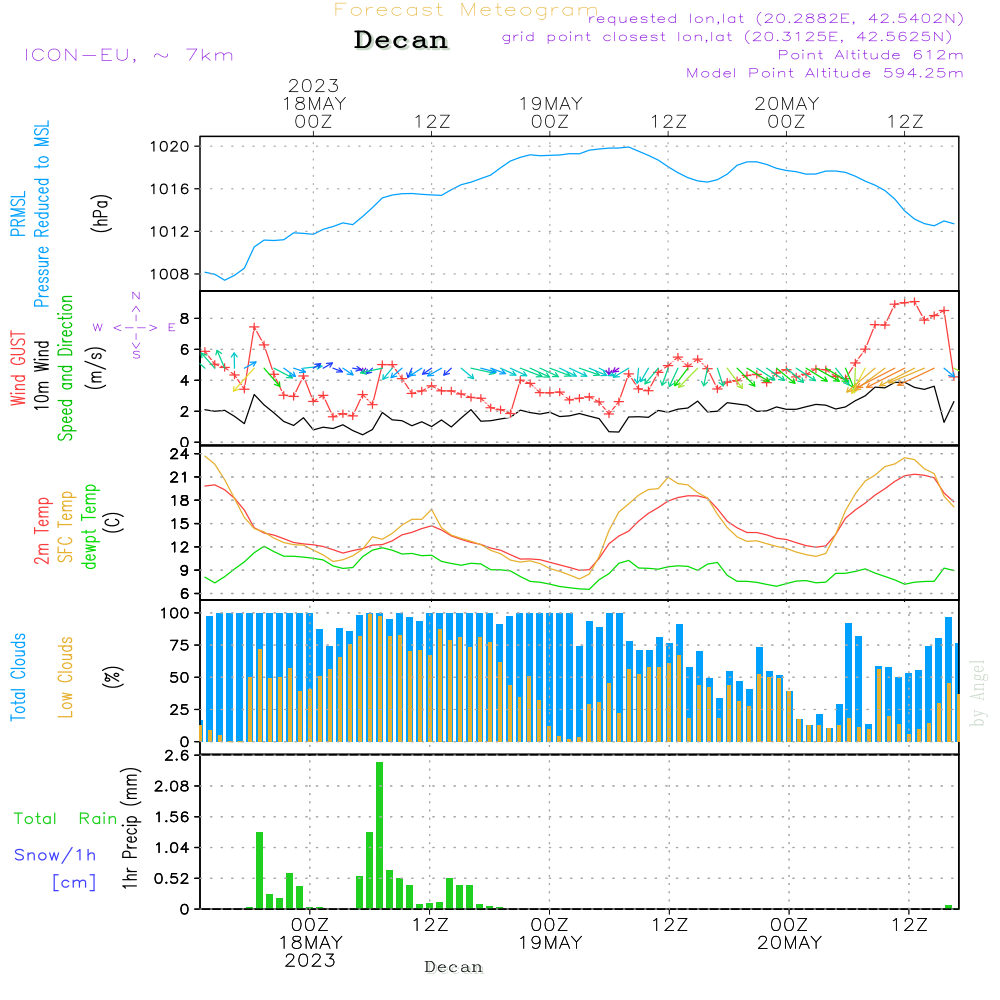Click 'Model Point Altitude 594.25m' text
This screenshot has height=1000, width=1000.
tap(825, 73)
